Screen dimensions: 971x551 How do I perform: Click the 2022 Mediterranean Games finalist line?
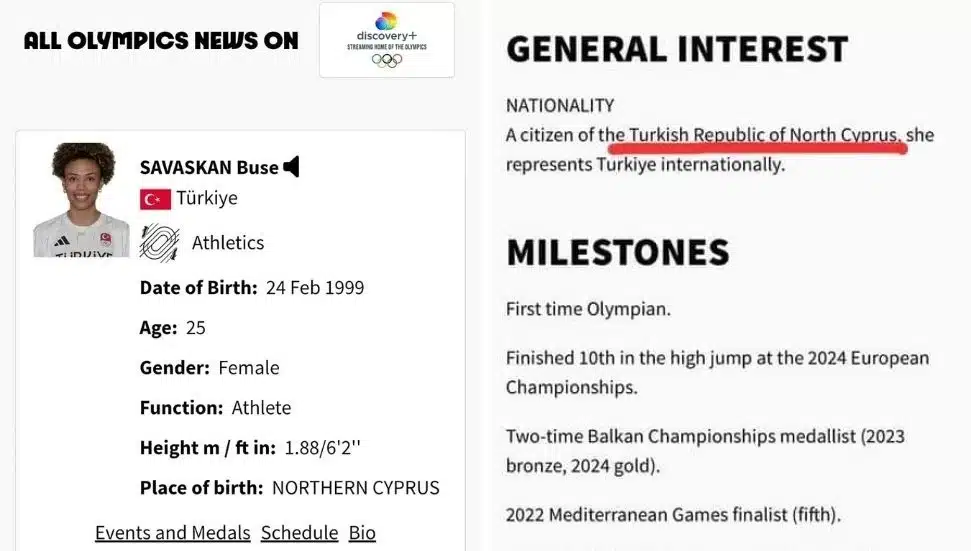673,516
